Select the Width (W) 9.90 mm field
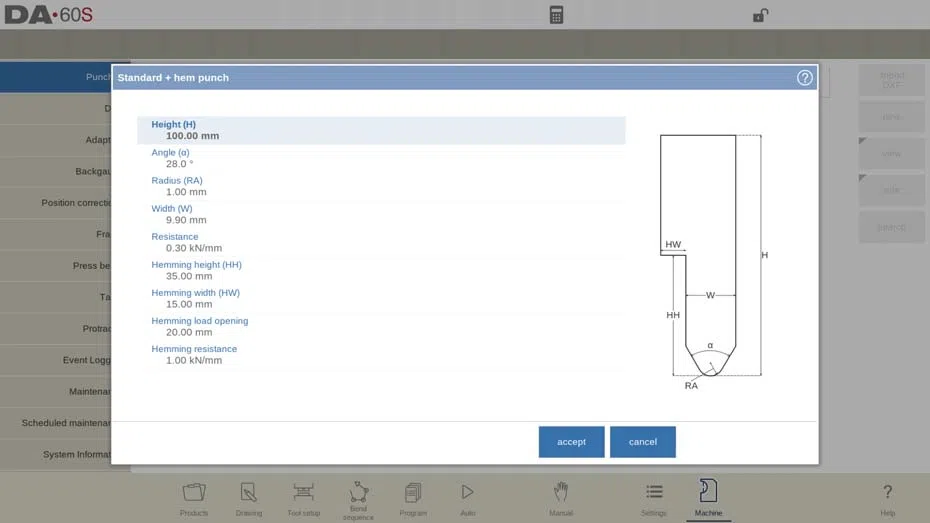This screenshot has width=930, height=523. 381,214
